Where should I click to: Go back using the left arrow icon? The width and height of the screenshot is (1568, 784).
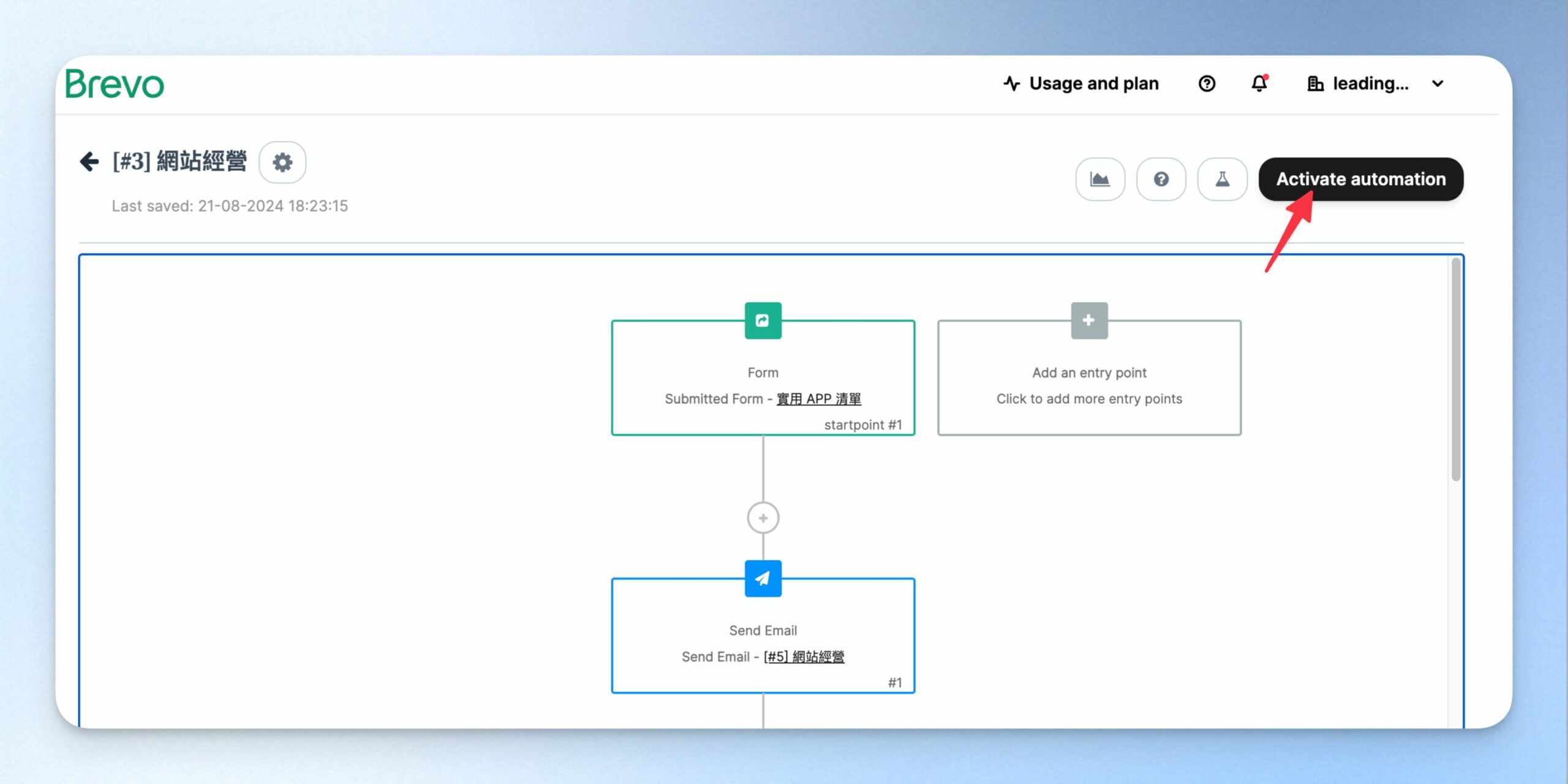coord(89,162)
